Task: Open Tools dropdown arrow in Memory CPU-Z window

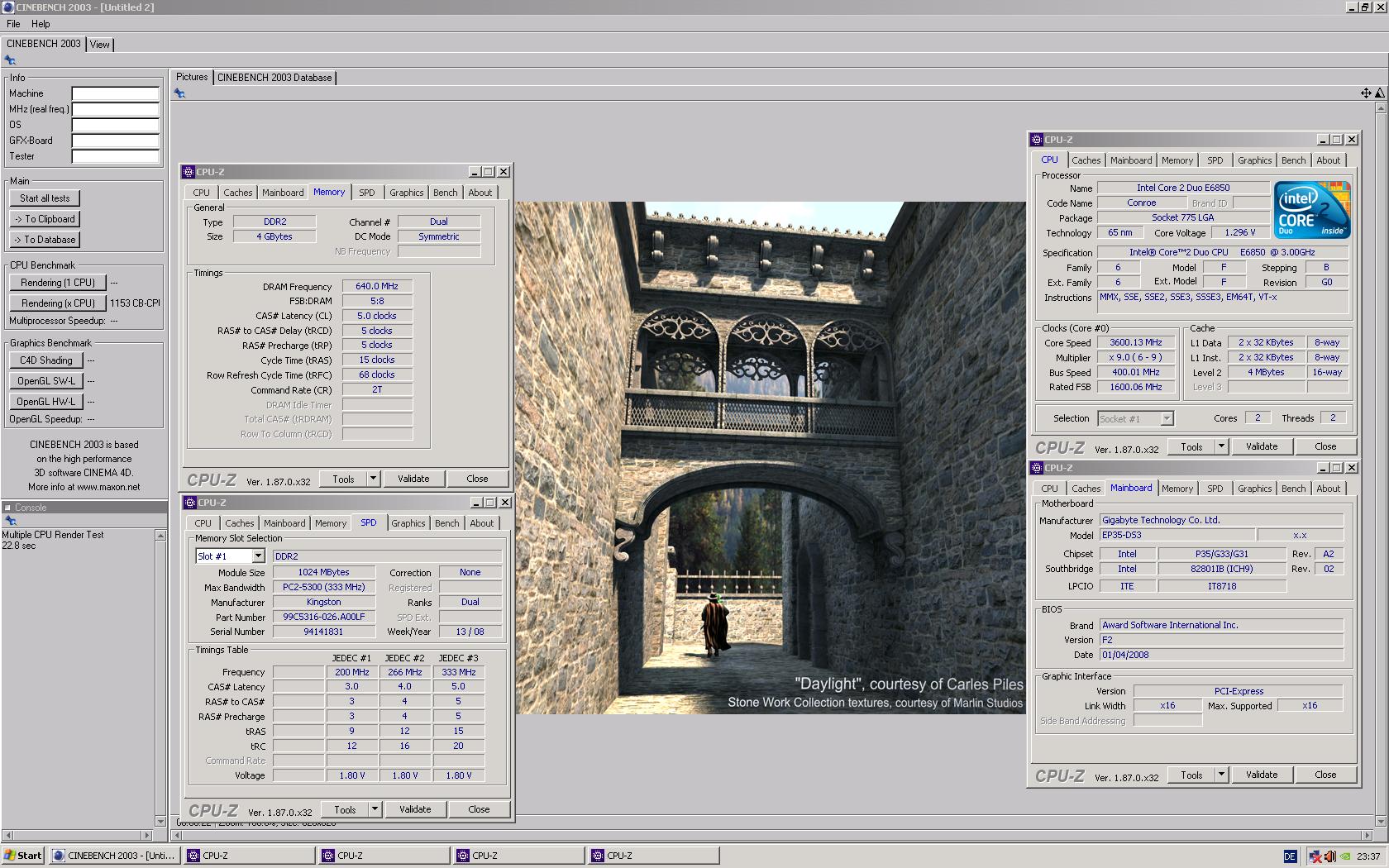Action: coord(373,479)
